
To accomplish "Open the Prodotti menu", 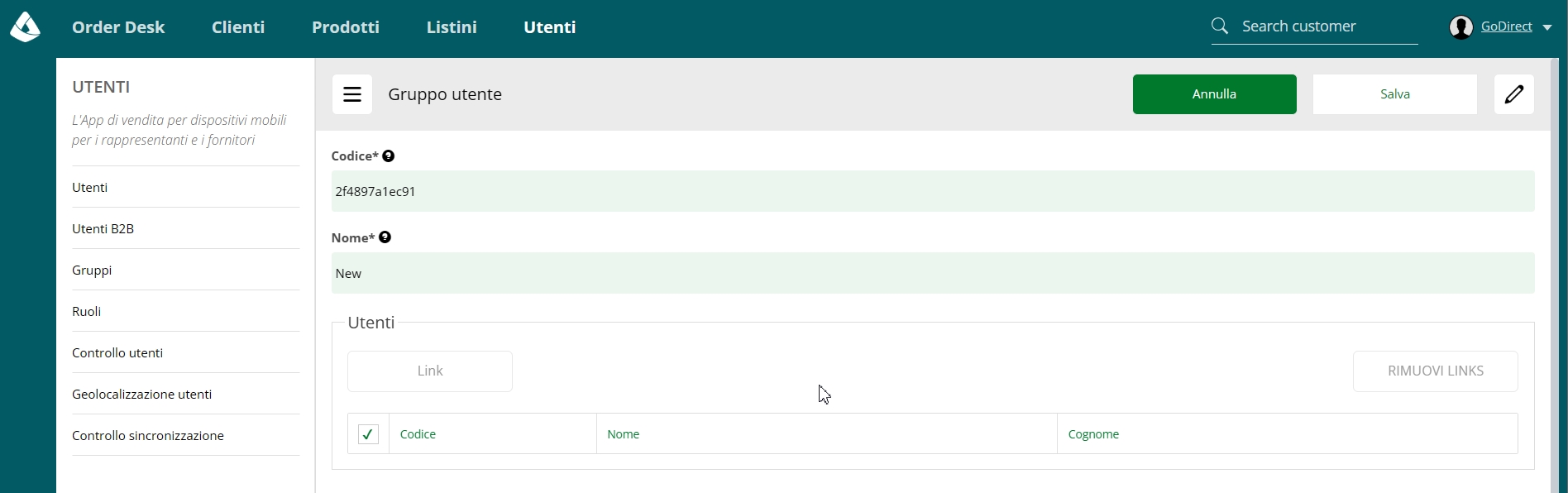I will (346, 27).
